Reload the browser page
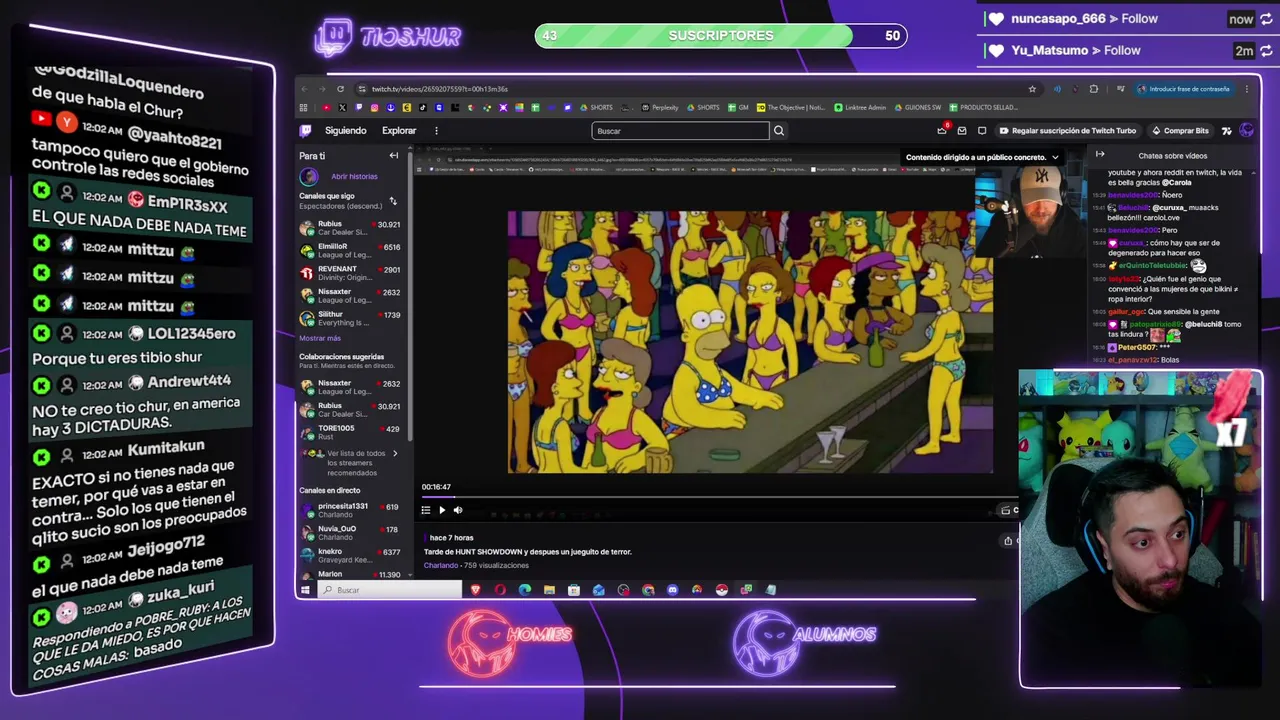The width and height of the screenshot is (1280, 720). tap(340, 89)
